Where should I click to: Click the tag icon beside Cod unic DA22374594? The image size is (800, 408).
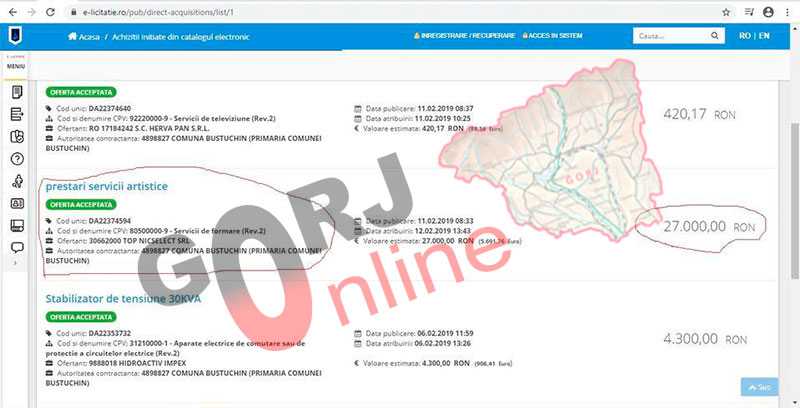pos(49,221)
